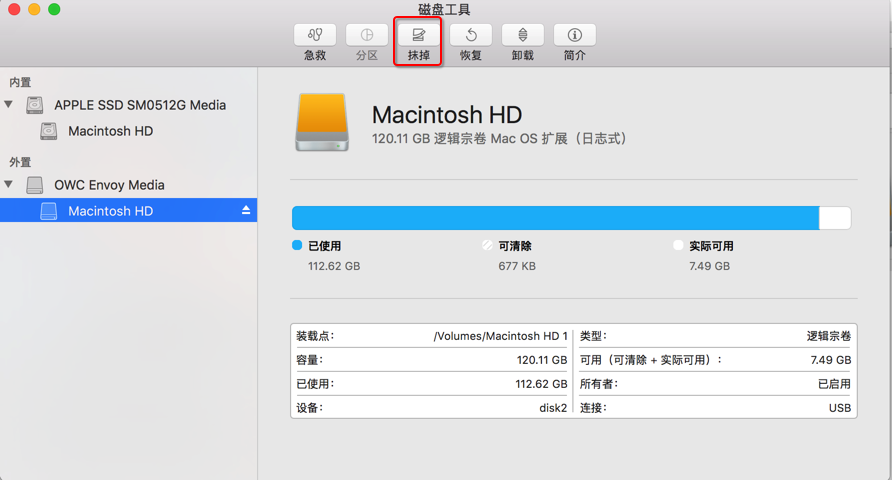Click the Info (简介) toolbar icon
The width and height of the screenshot is (892, 480).
pos(574,35)
